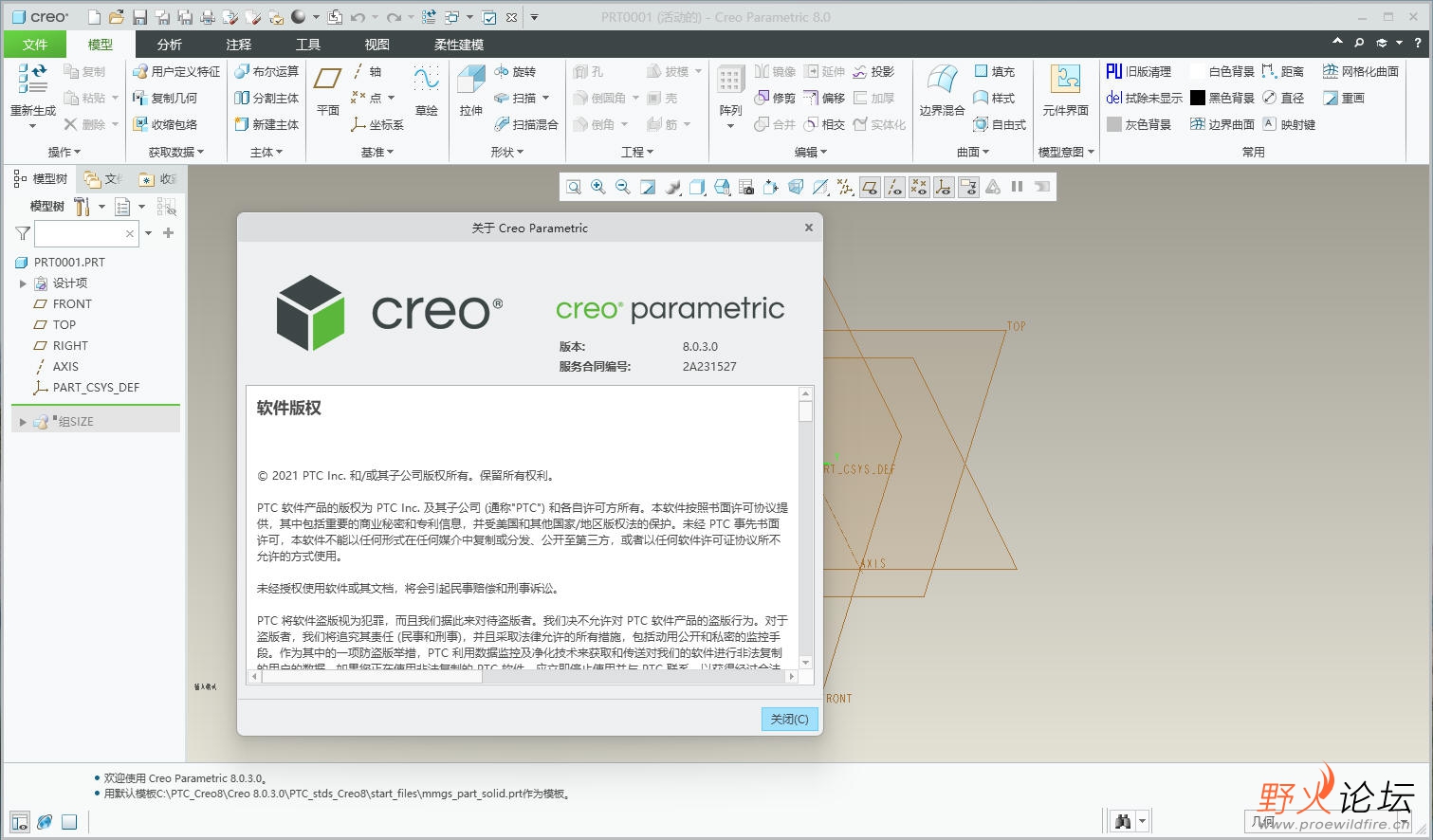1433x840 pixels.
Task: Create a new file from quick access toolbar
Action: pos(94,17)
